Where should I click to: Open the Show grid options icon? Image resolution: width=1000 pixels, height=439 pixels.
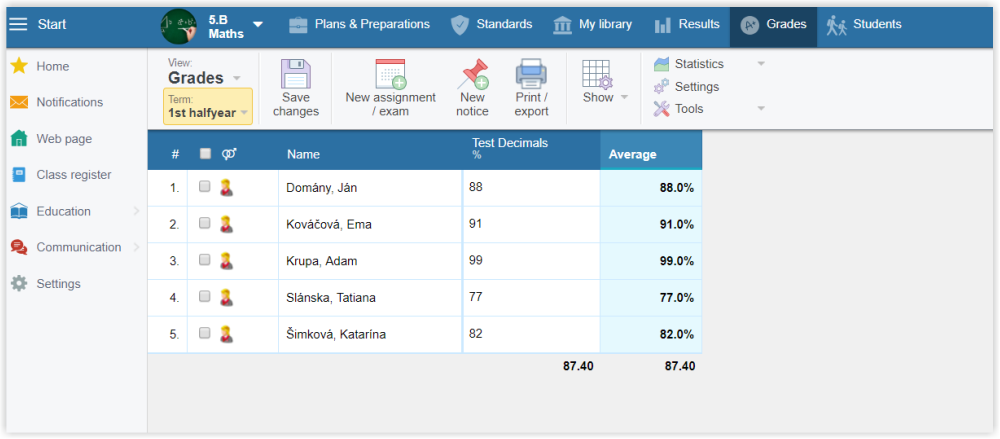597,75
